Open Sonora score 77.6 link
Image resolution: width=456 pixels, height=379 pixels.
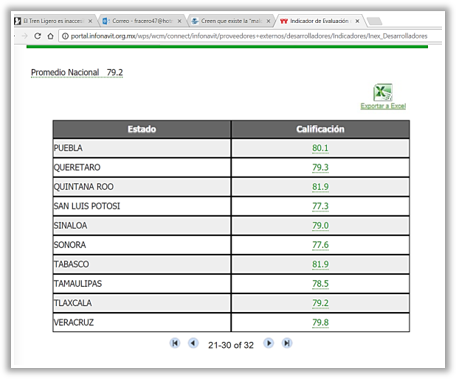[x=320, y=245]
